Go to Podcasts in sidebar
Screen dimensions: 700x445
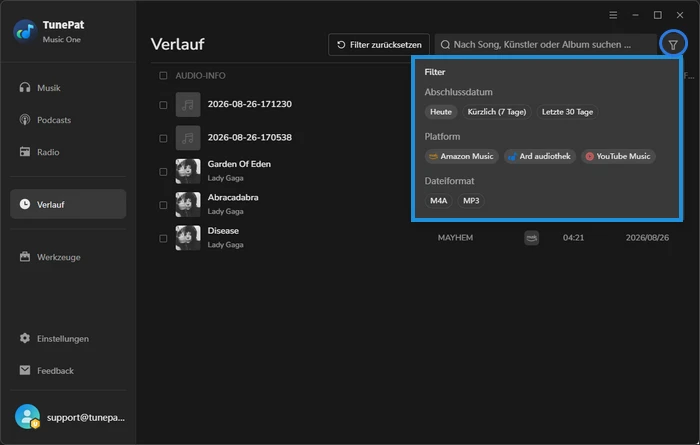68,120
